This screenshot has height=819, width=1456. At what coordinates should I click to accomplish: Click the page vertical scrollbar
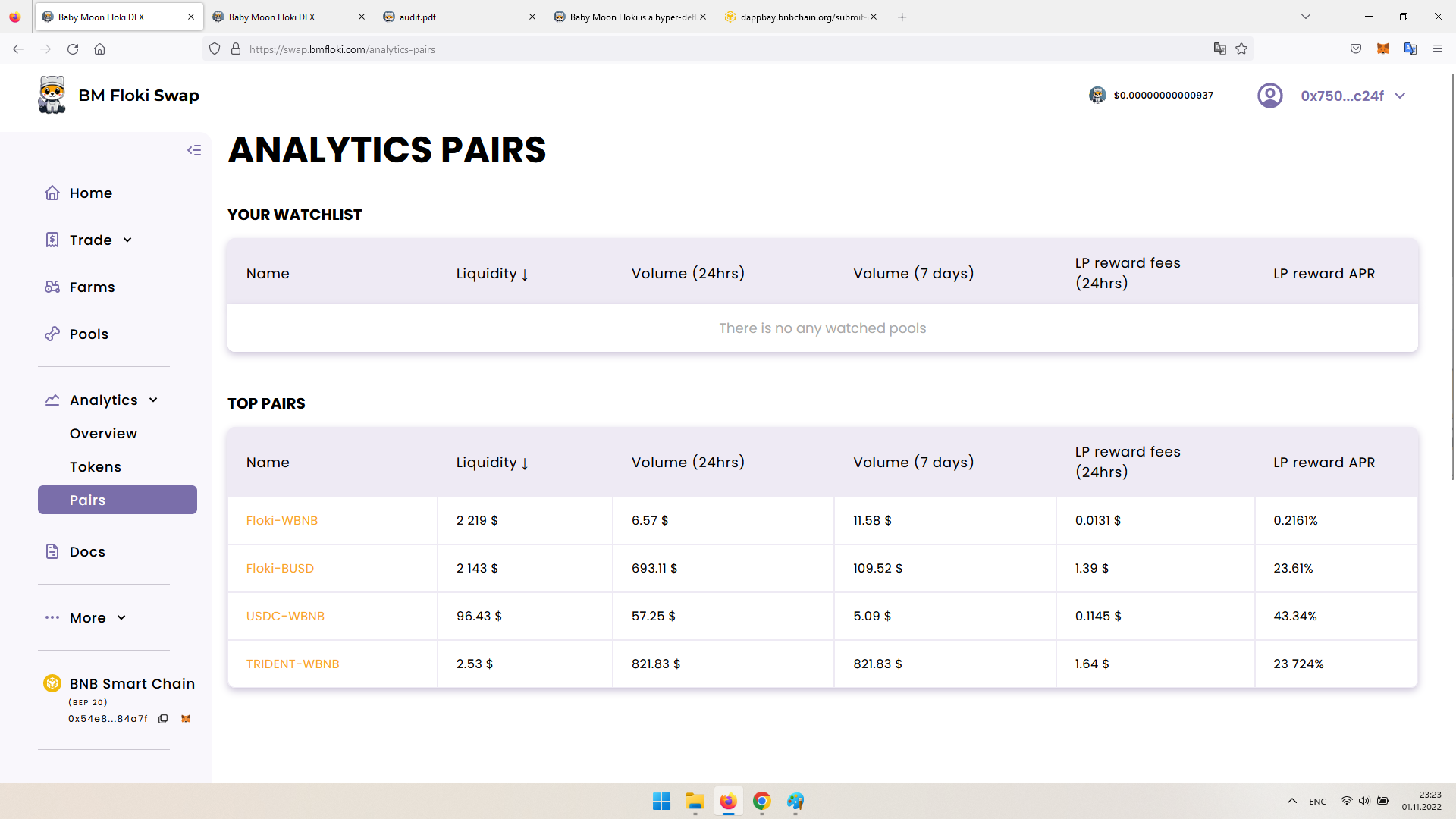pyautogui.click(x=1452, y=277)
